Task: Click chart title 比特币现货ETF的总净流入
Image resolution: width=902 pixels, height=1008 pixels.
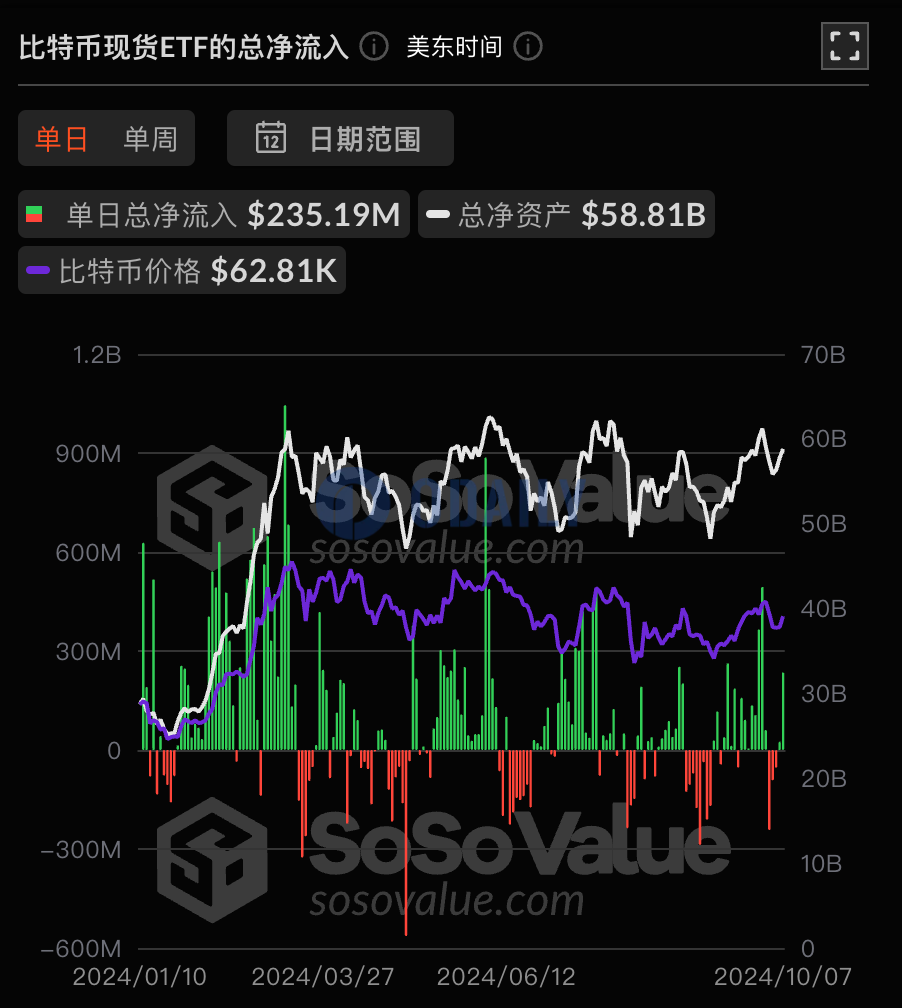Action: (184, 47)
